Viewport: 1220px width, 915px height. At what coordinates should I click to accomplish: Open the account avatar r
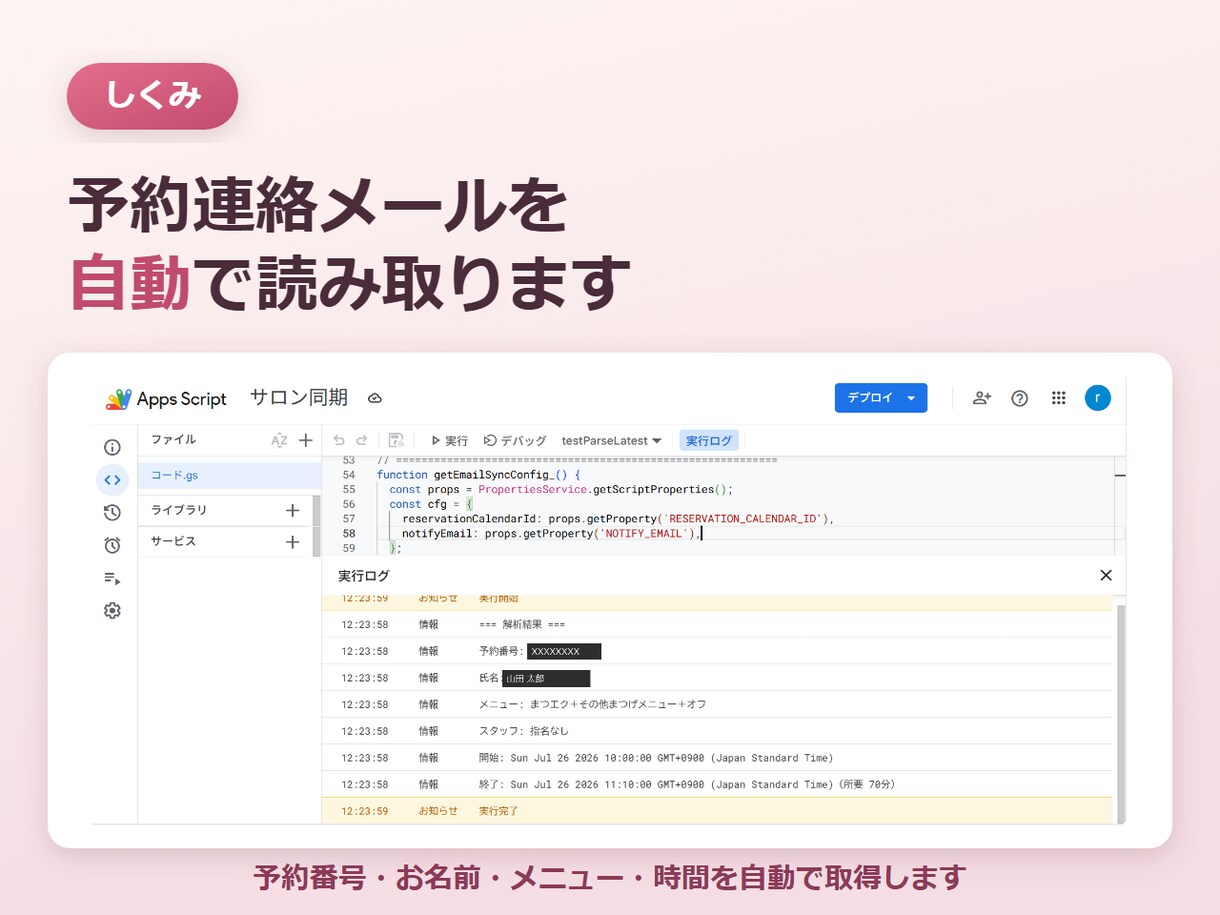coord(1097,398)
